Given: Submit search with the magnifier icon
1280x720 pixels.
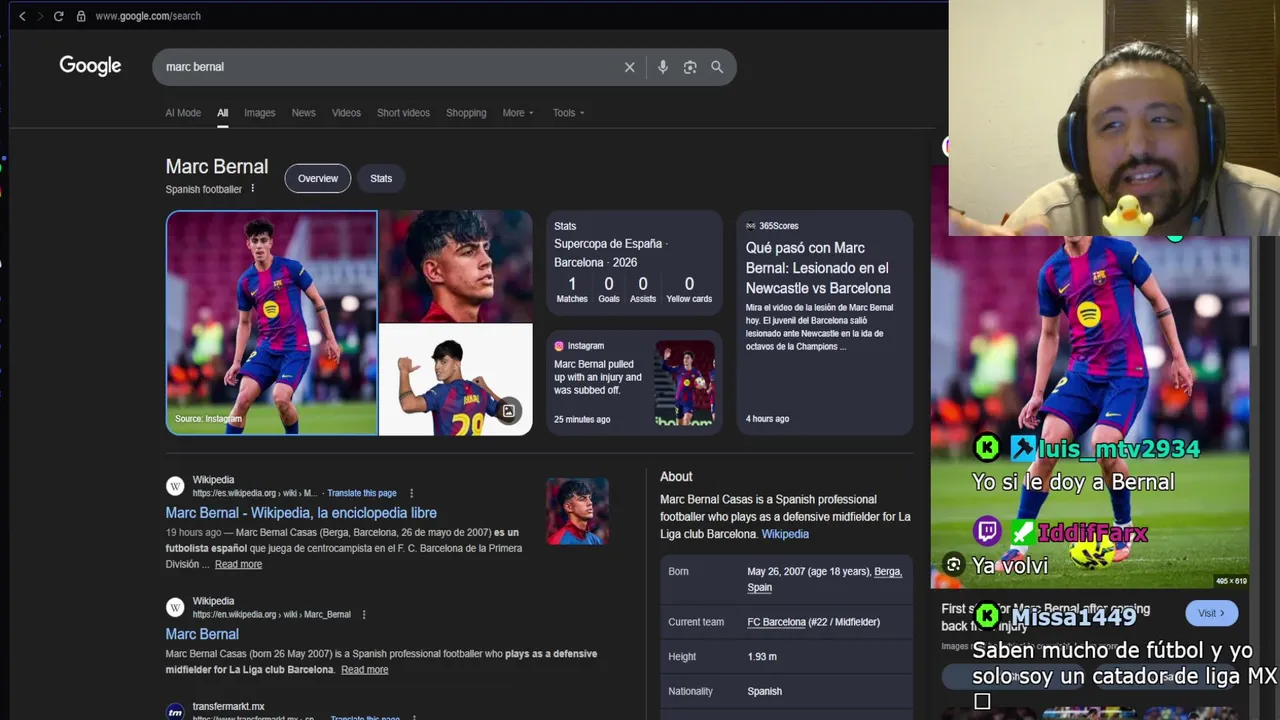Looking at the screenshot, I should [x=717, y=67].
